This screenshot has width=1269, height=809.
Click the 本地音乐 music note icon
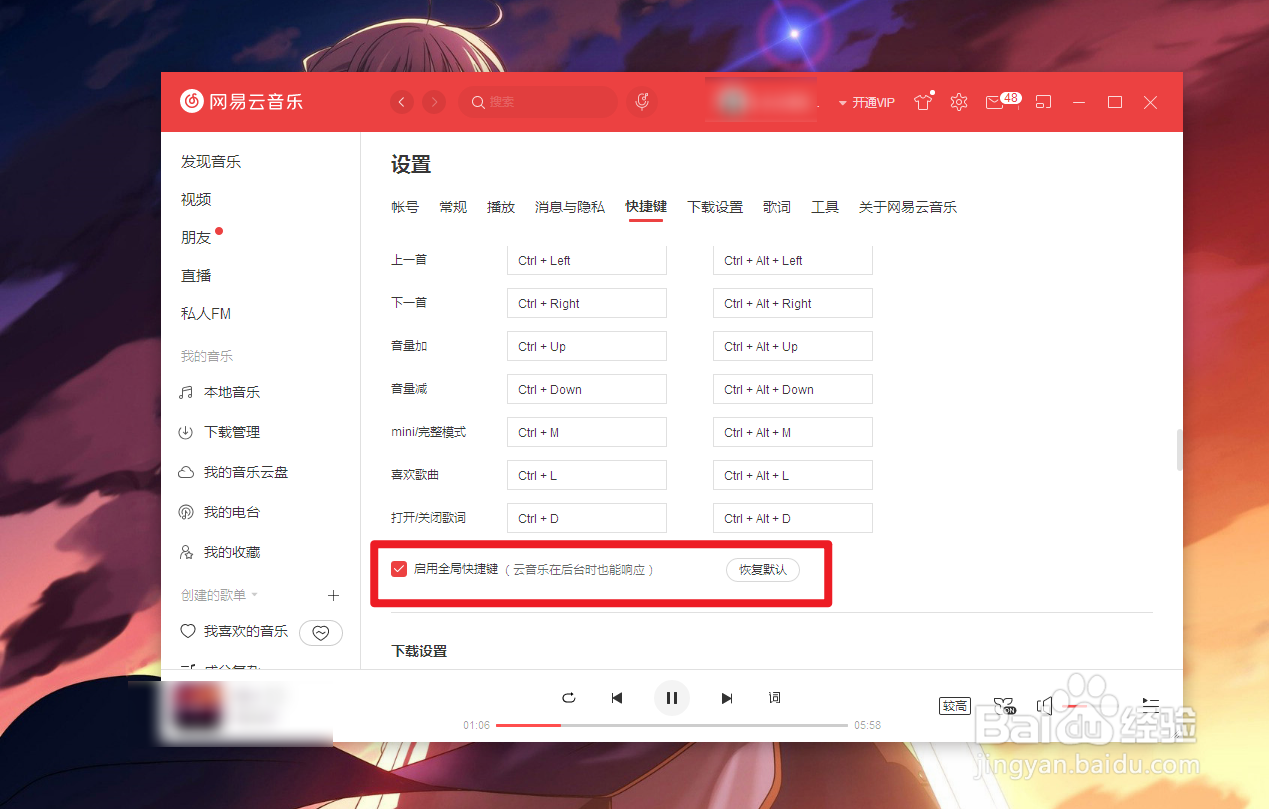(x=186, y=392)
